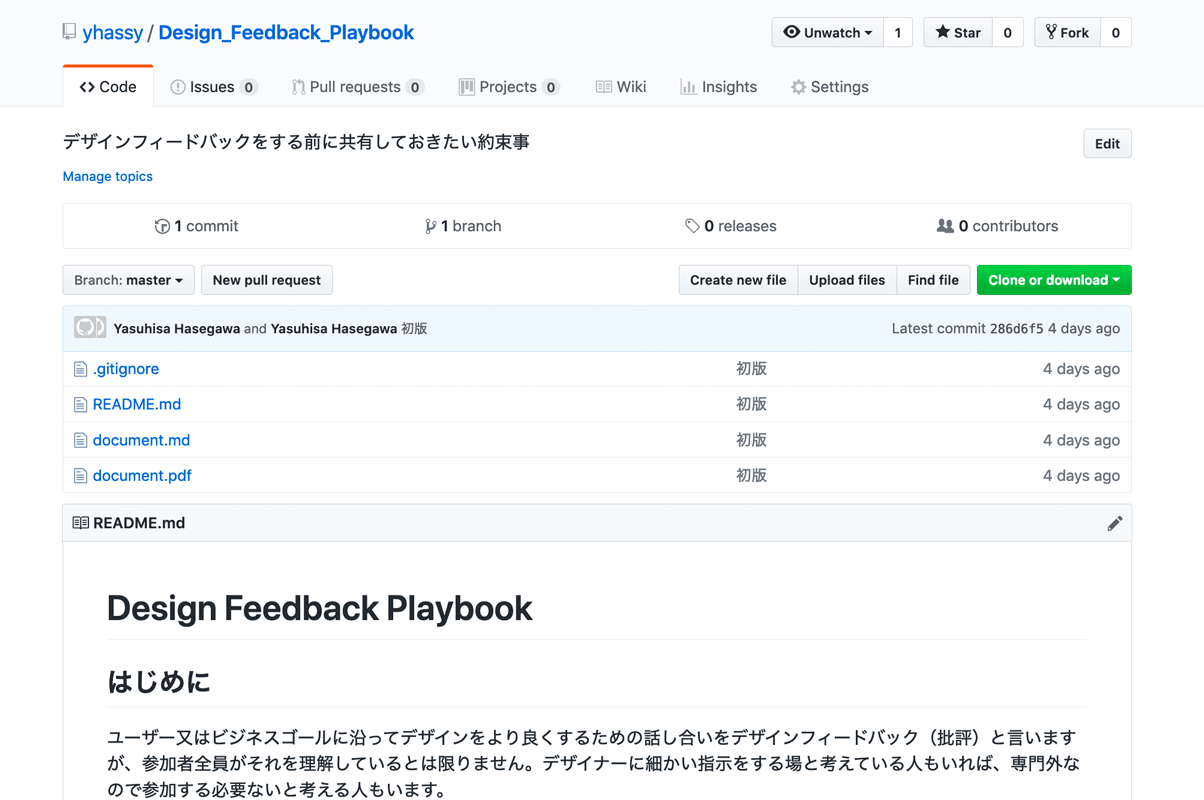The image size is (1204, 800).
Task: Switch to the Code tab
Action: click(x=108, y=87)
